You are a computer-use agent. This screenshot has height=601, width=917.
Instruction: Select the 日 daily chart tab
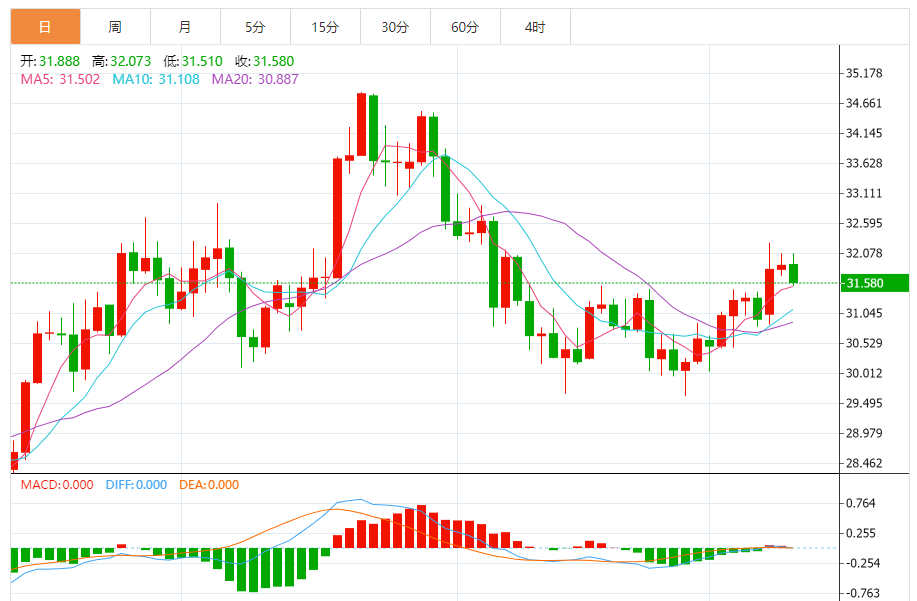[46, 27]
